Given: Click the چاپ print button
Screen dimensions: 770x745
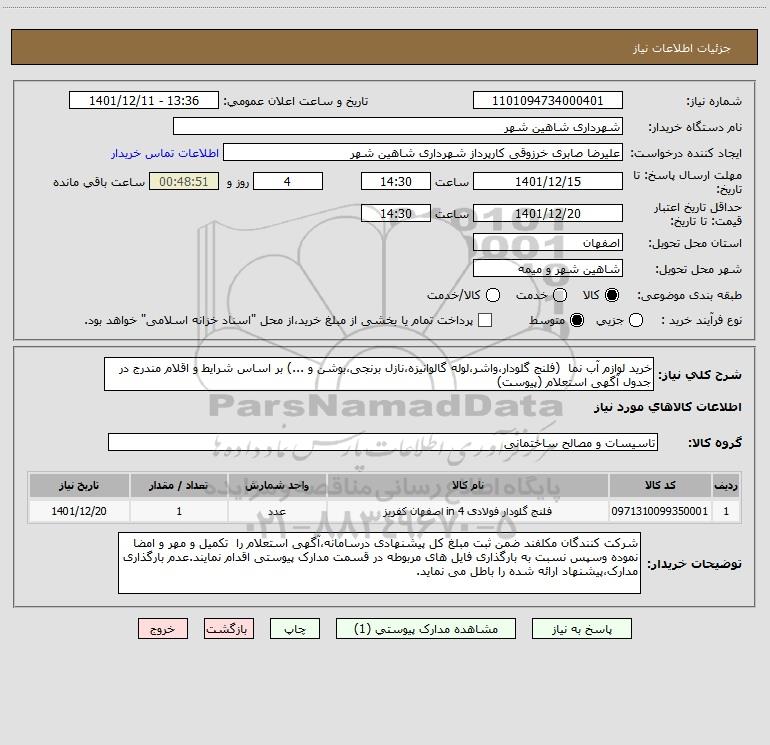Looking at the screenshot, I should point(295,629).
